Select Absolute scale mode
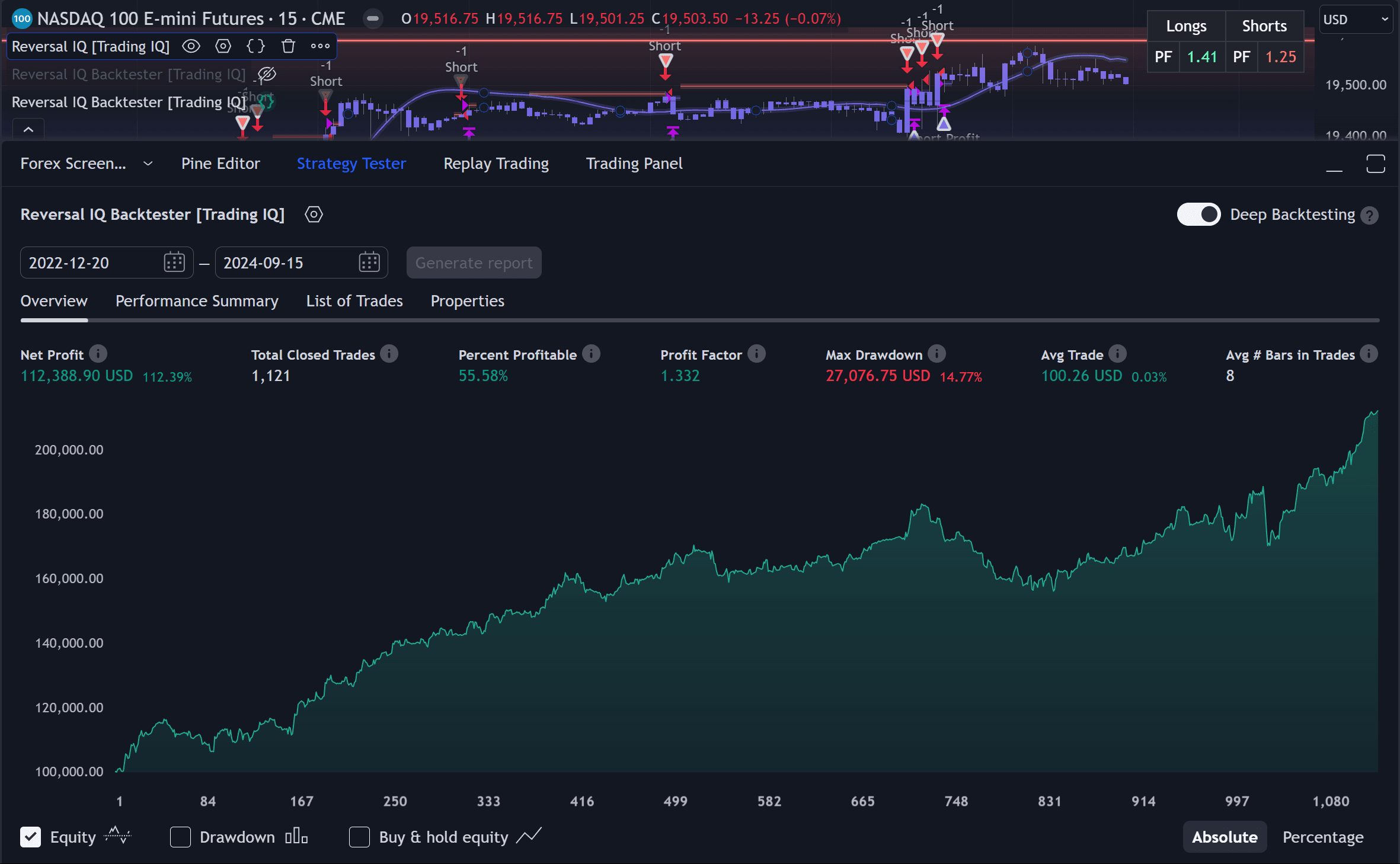This screenshot has height=864, width=1400. pyautogui.click(x=1225, y=837)
